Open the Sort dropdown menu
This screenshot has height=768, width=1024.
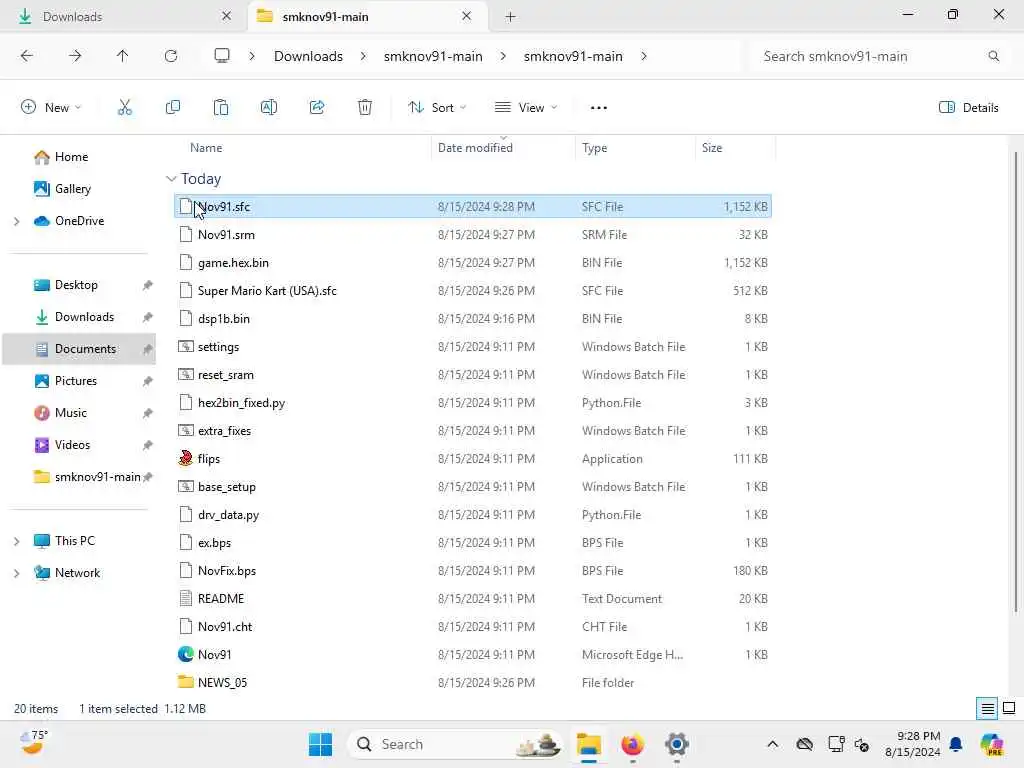[437, 108]
